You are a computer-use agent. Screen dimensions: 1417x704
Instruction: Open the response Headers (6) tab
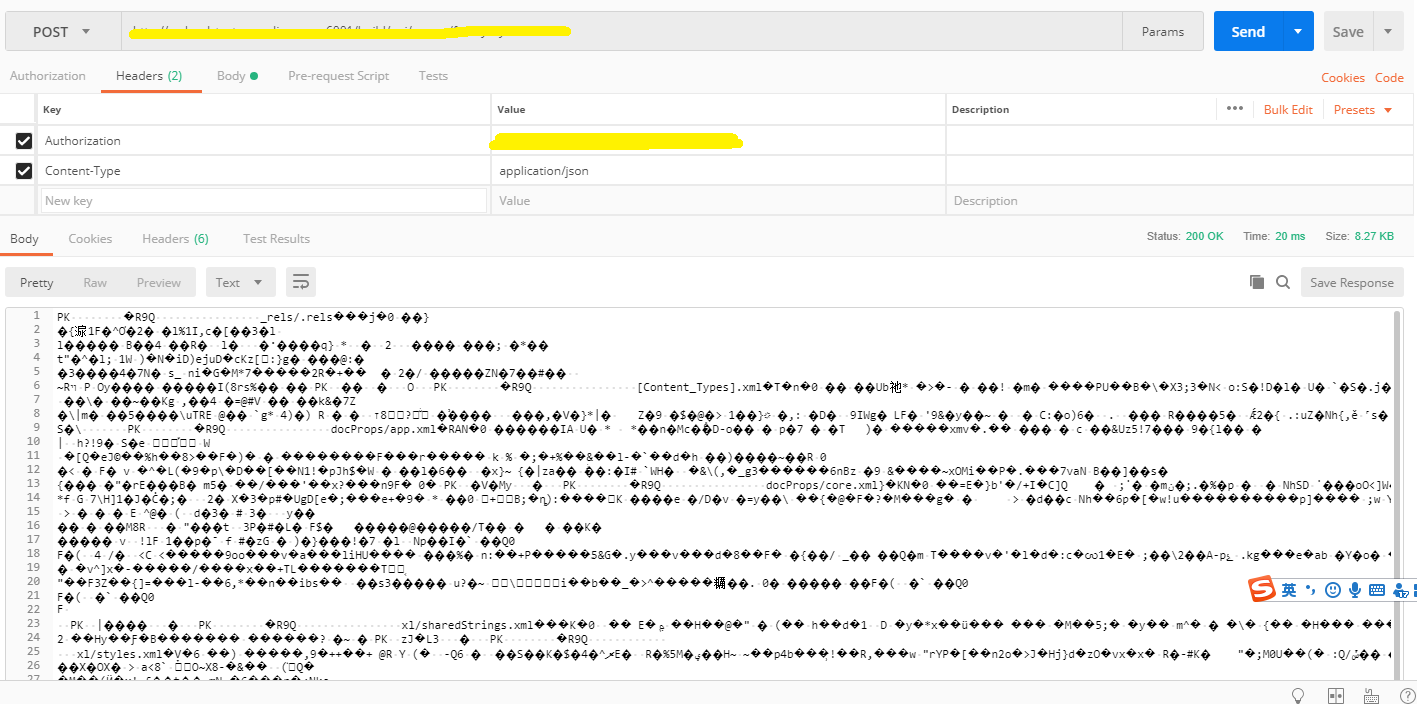click(x=175, y=239)
